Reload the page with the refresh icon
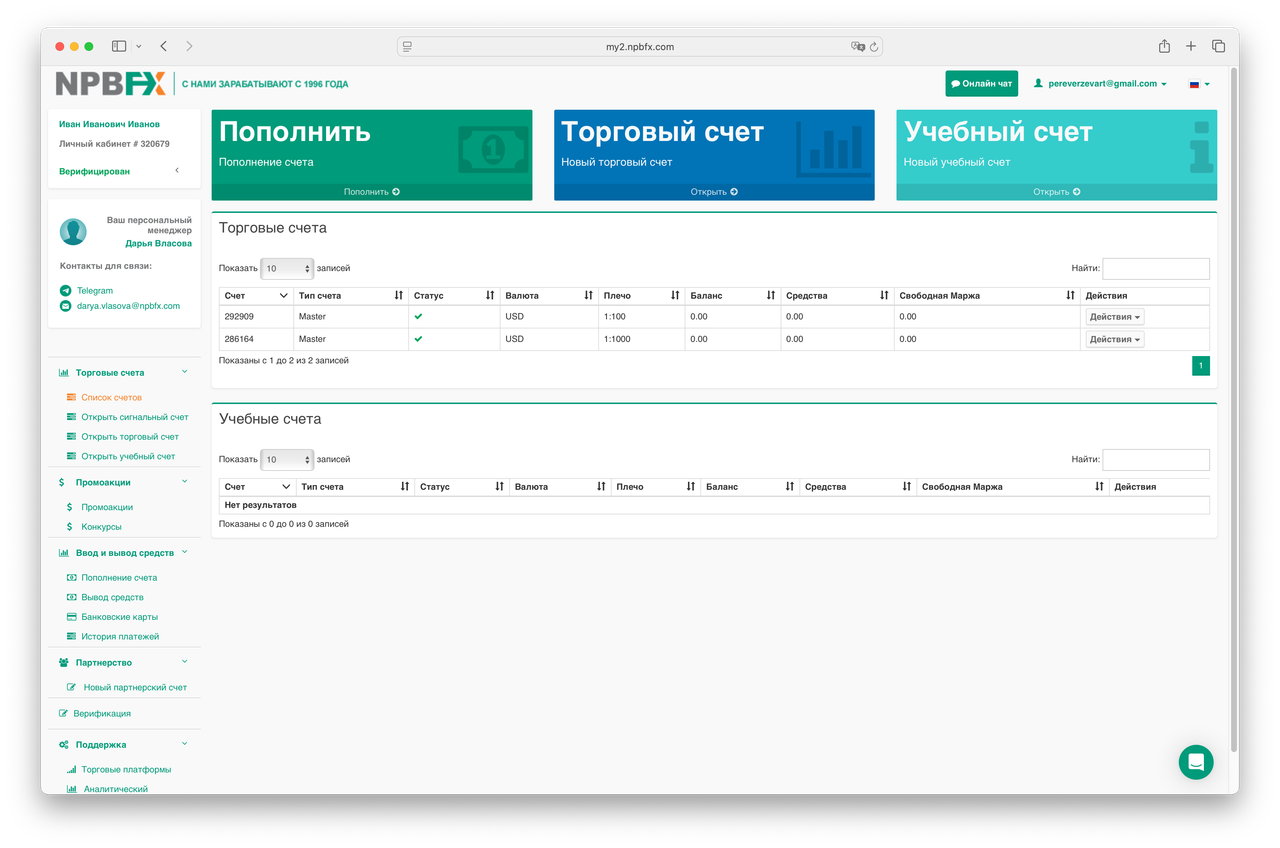 (874, 47)
